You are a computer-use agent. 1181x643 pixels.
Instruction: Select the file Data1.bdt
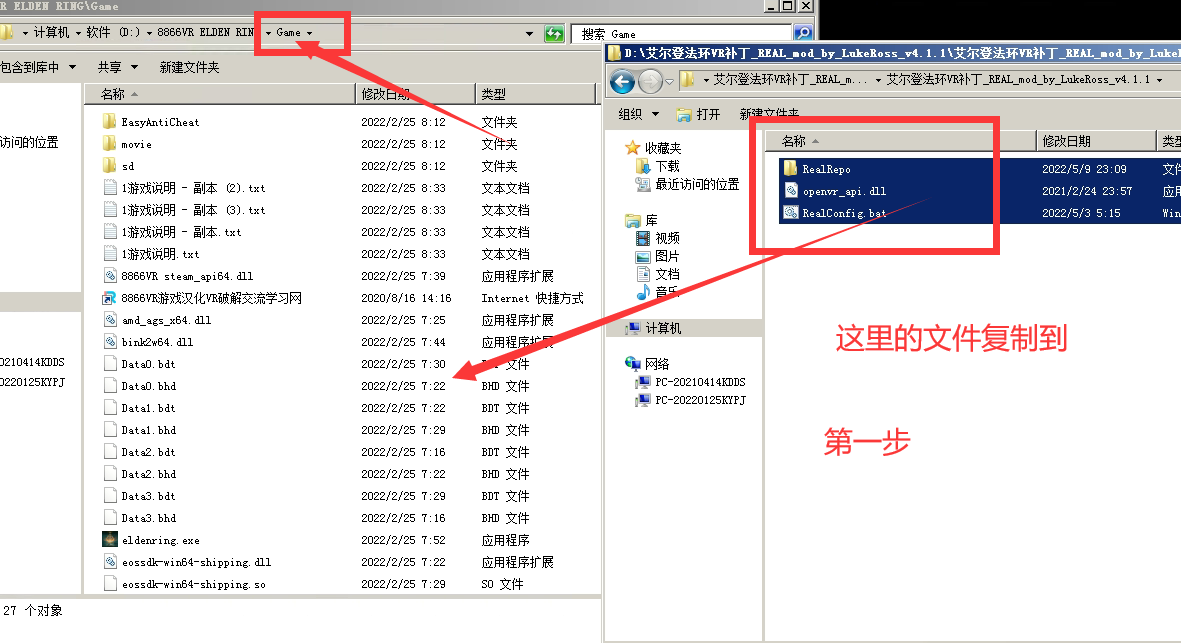148,408
